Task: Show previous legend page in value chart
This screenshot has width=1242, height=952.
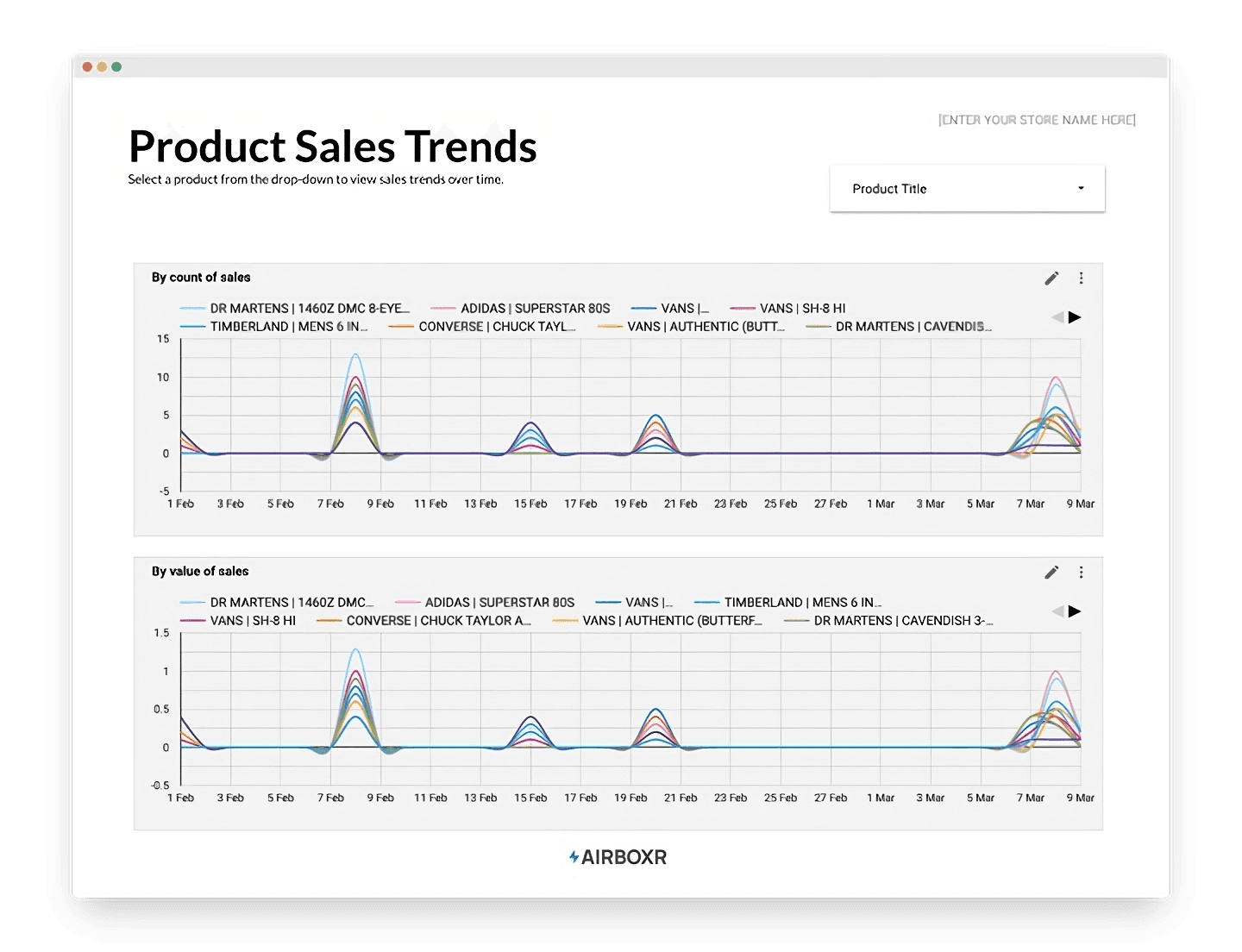Action: tap(1057, 611)
